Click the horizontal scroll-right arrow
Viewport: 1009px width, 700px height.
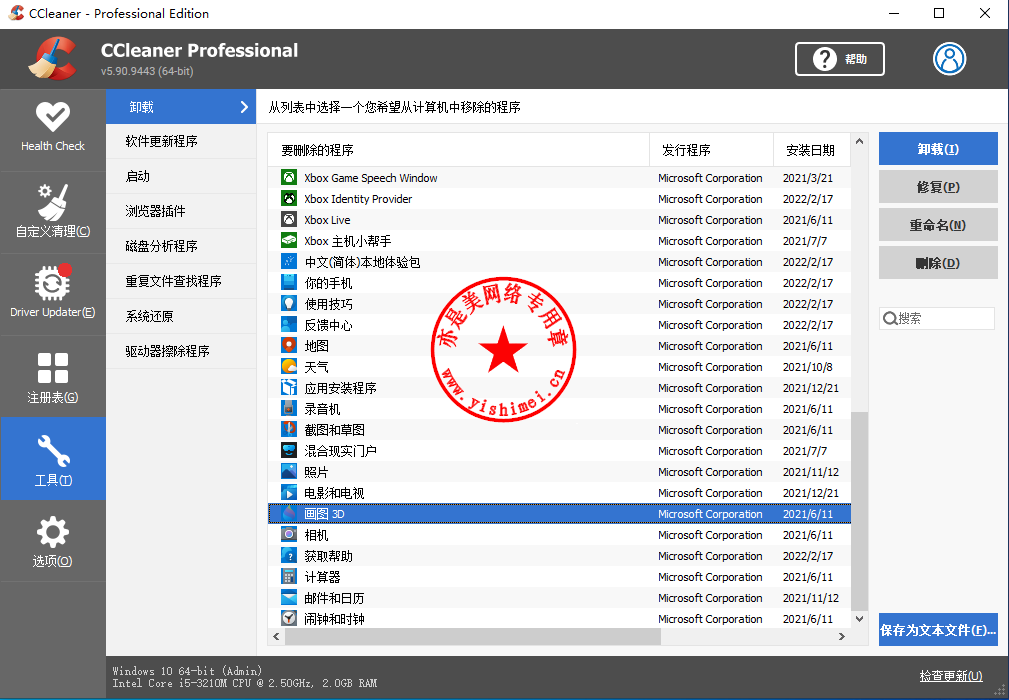[842, 636]
